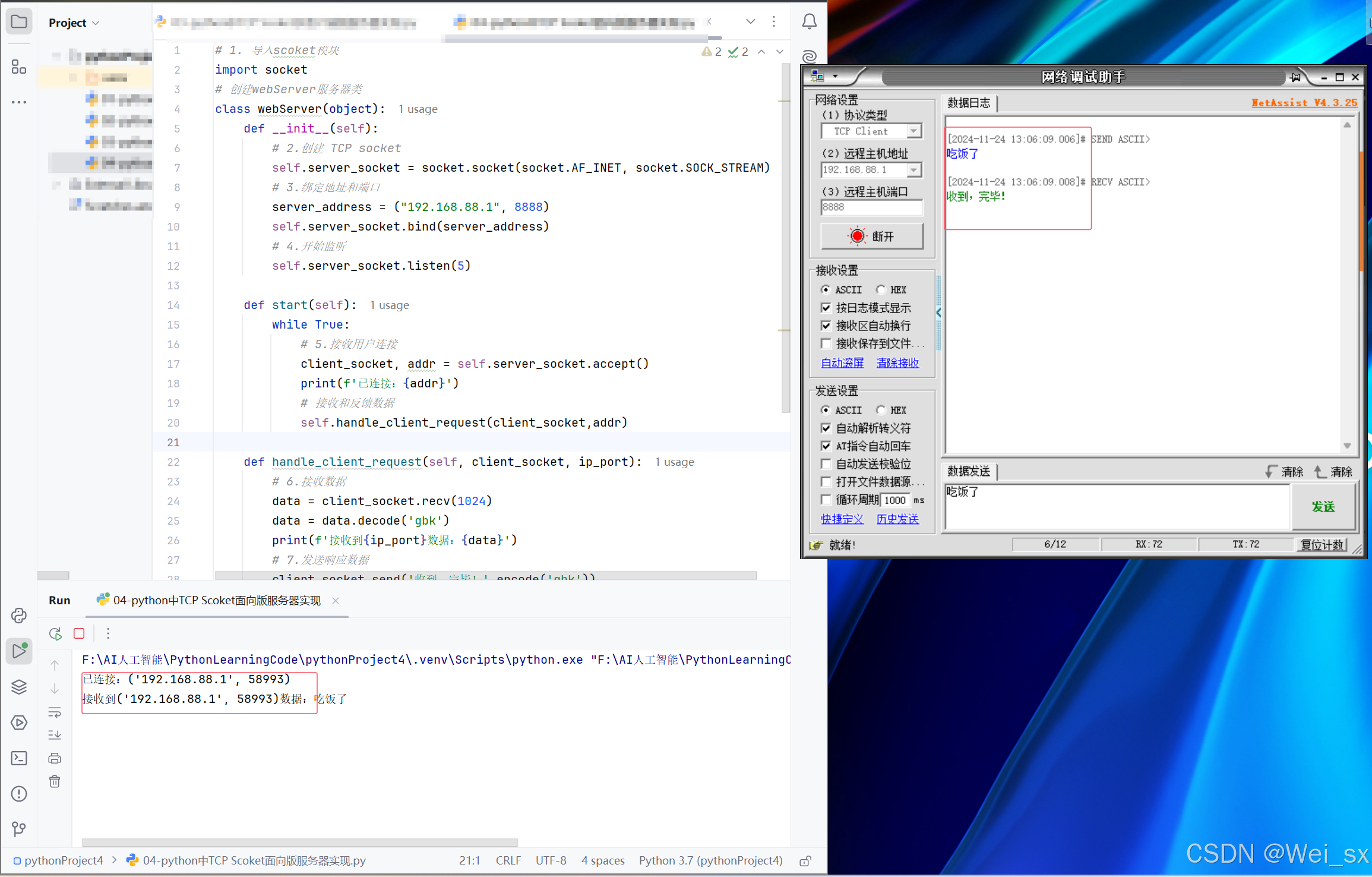
Task: Open the Python Packages tool window
Action: click(x=18, y=687)
